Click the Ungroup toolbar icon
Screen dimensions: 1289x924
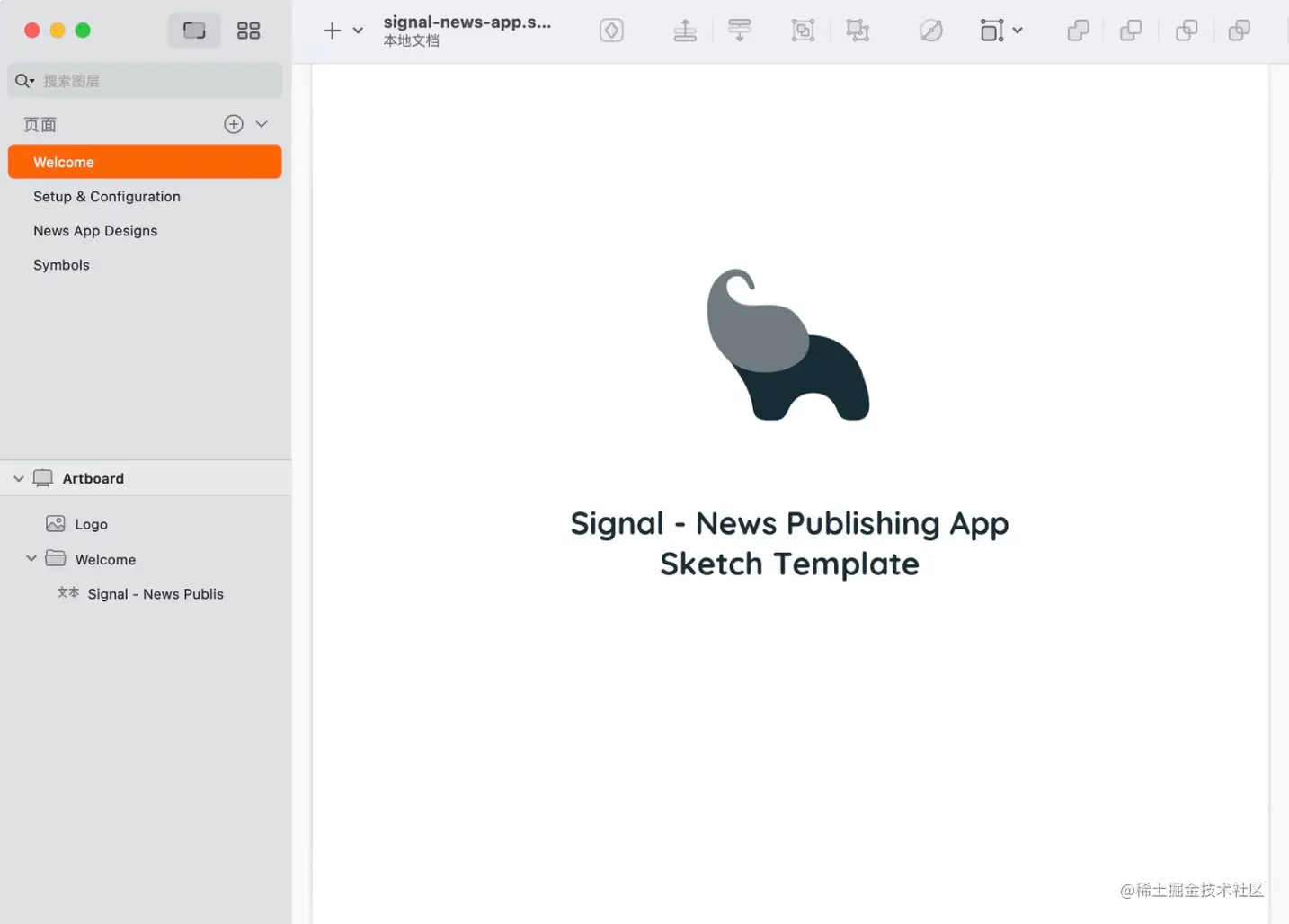tap(858, 31)
